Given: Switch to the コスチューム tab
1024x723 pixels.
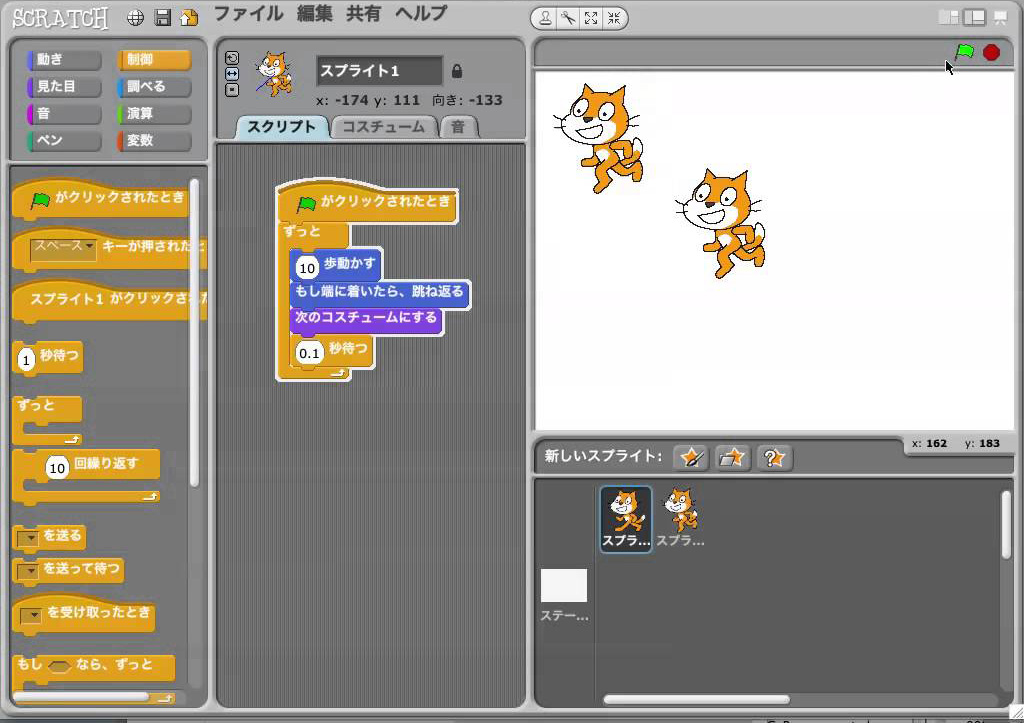Looking at the screenshot, I should tap(383, 127).
